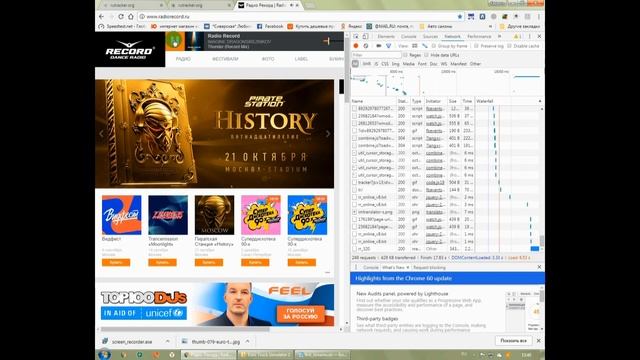This screenshot has width=640, height=360.
Task: Filter requests by XHR type
Action: pos(367,64)
